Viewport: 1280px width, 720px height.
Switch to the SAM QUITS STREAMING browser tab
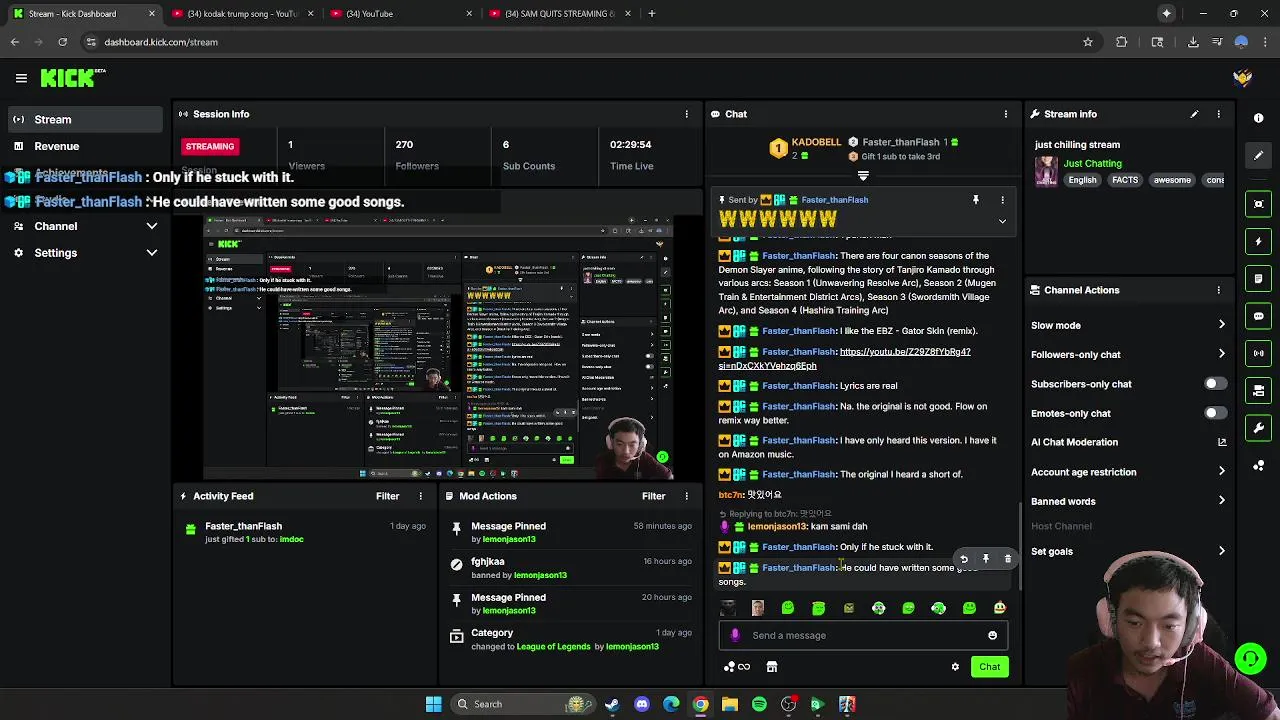pos(558,14)
